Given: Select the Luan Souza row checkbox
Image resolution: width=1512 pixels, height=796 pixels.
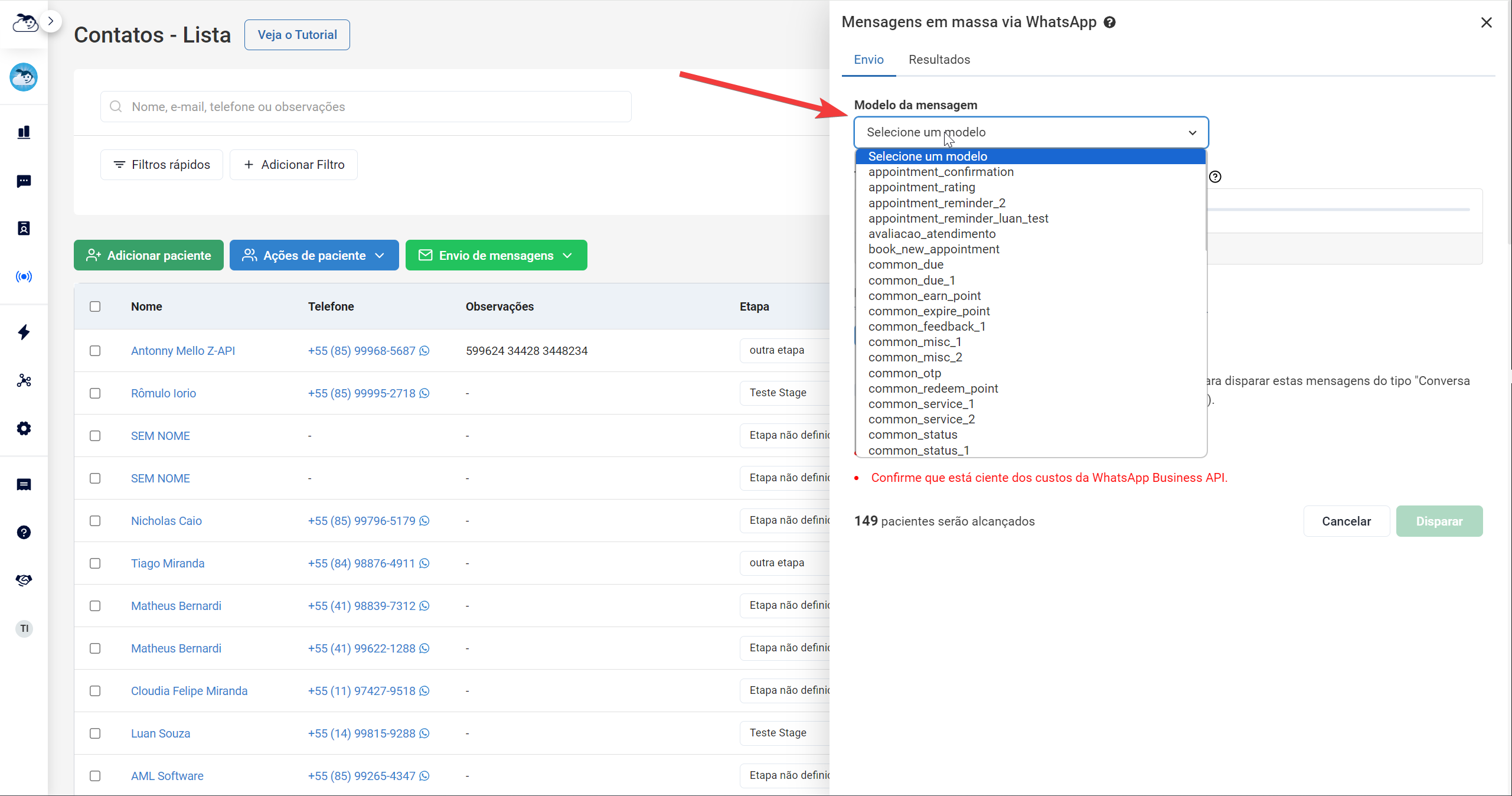Looking at the screenshot, I should pos(95,733).
